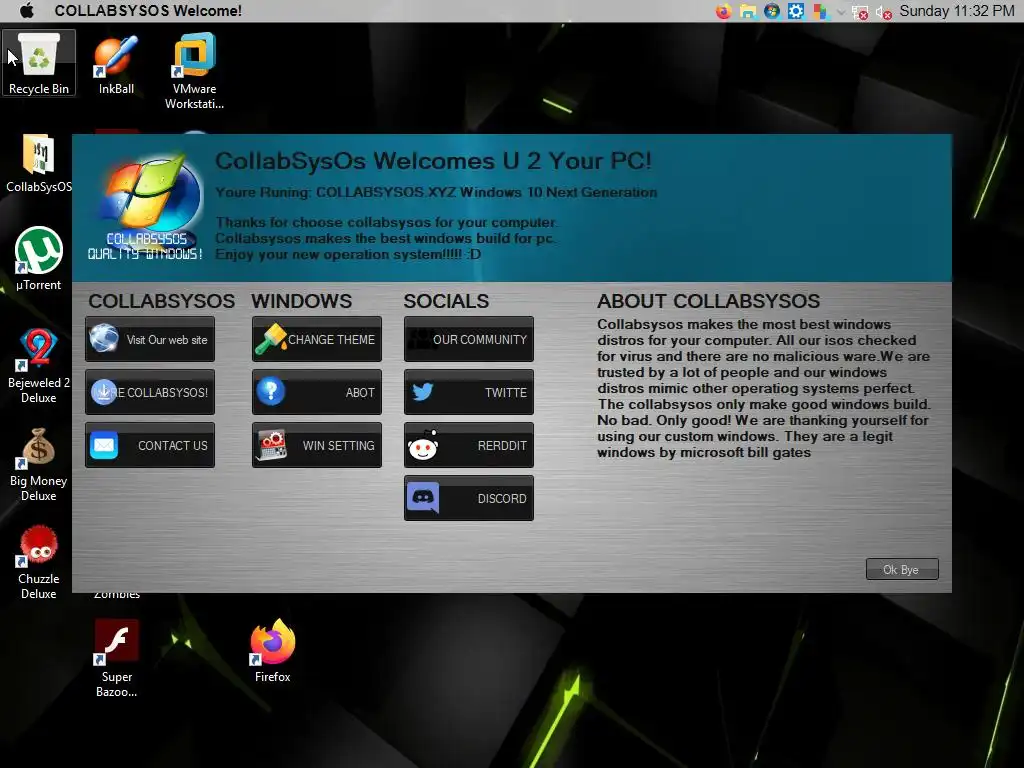1024x768 pixels.
Task: Click the ABOT help button
Action: click(317, 392)
